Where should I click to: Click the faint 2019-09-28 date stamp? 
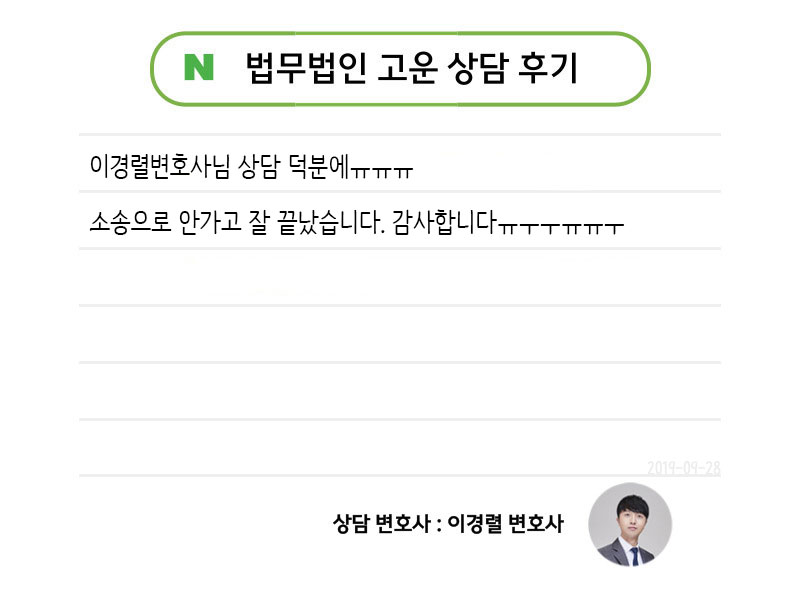coord(684,467)
